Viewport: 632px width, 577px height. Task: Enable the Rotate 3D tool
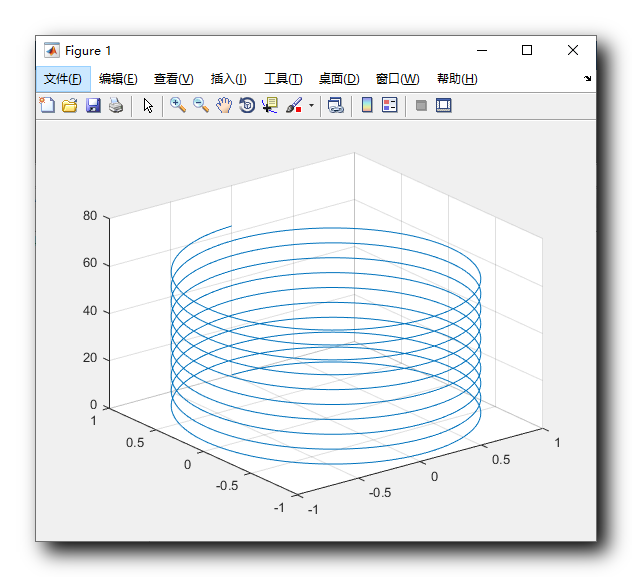(x=247, y=106)
